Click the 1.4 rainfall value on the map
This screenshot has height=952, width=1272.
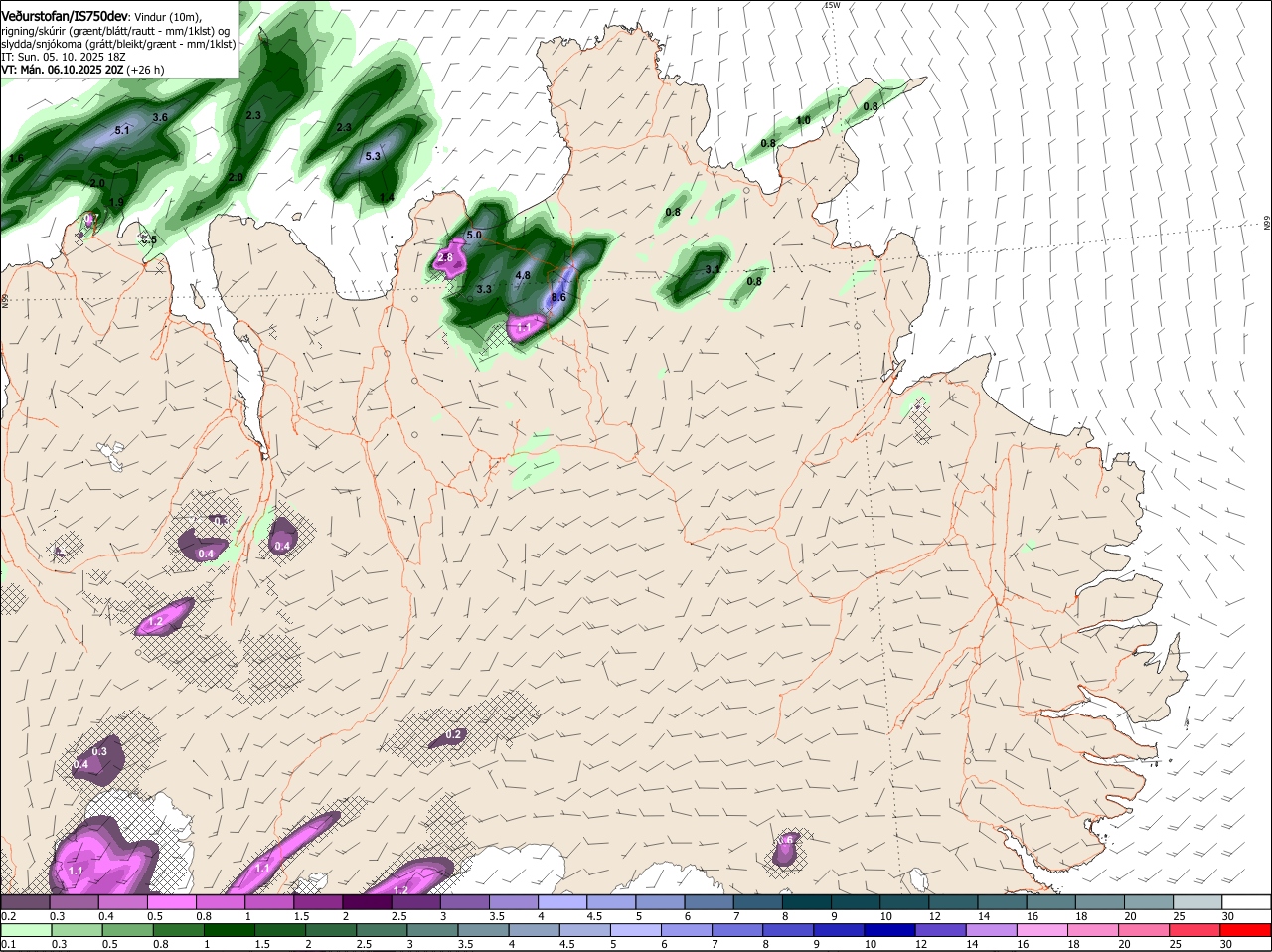tap(388, 197)
